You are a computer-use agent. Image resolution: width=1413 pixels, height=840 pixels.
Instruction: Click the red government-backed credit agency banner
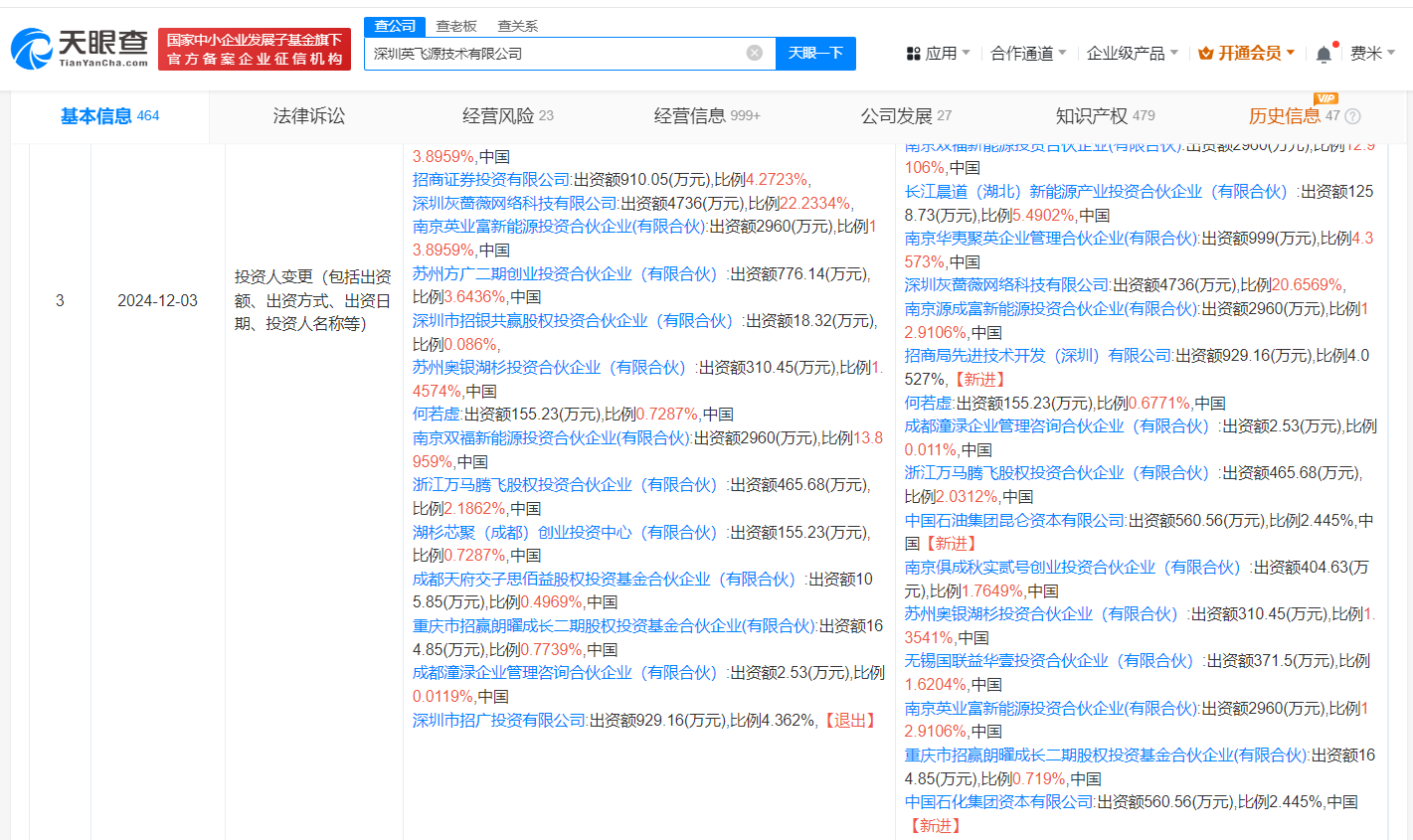coord(255,49)
